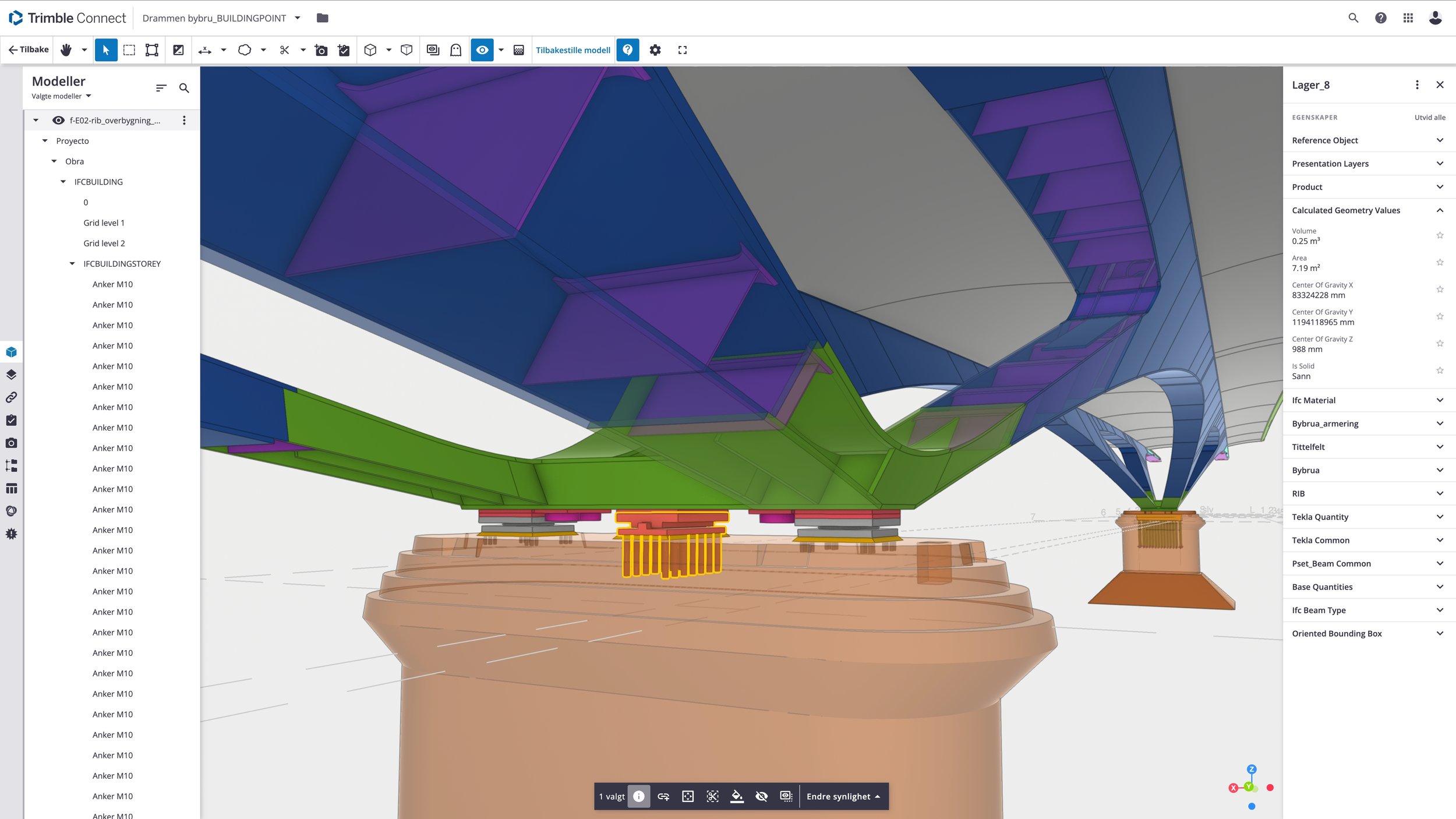Open model row three-dot menu

[184, 120]
